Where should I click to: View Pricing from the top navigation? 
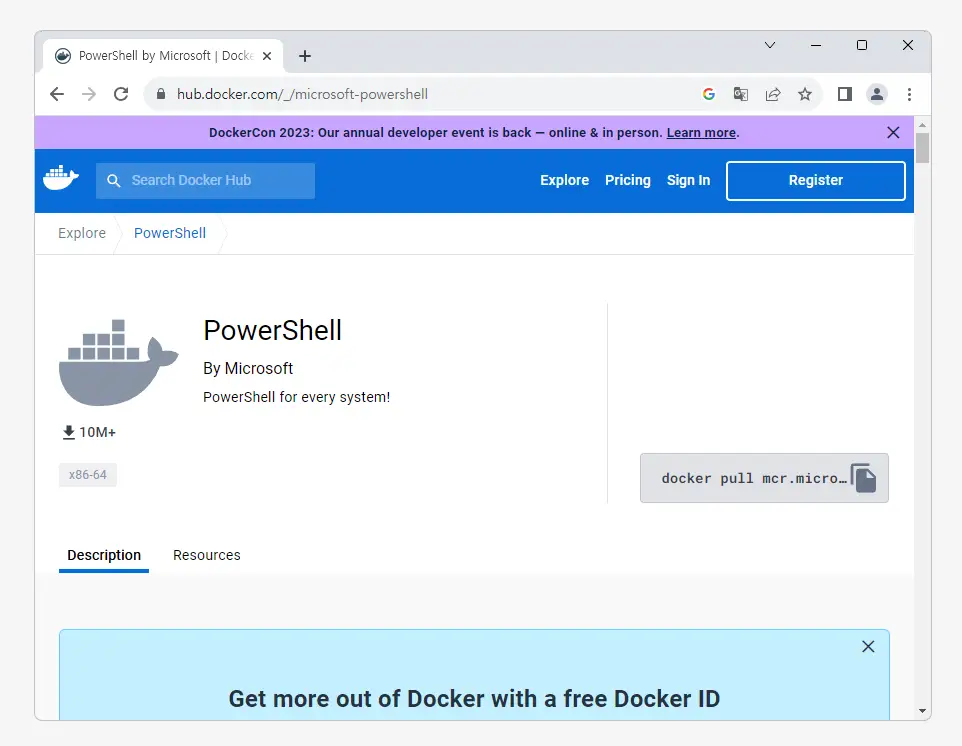628,180
